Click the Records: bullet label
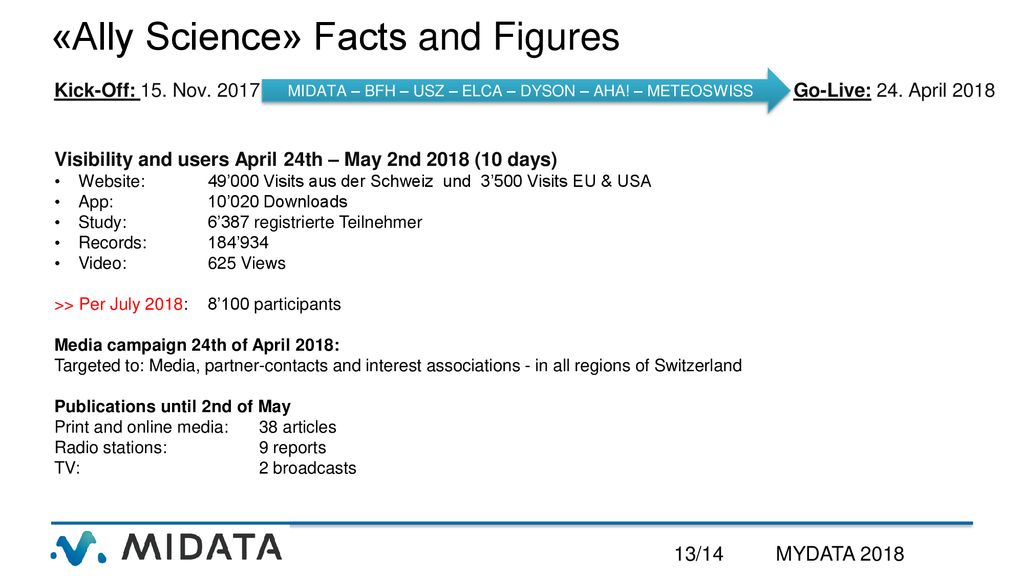 [112, 242]
